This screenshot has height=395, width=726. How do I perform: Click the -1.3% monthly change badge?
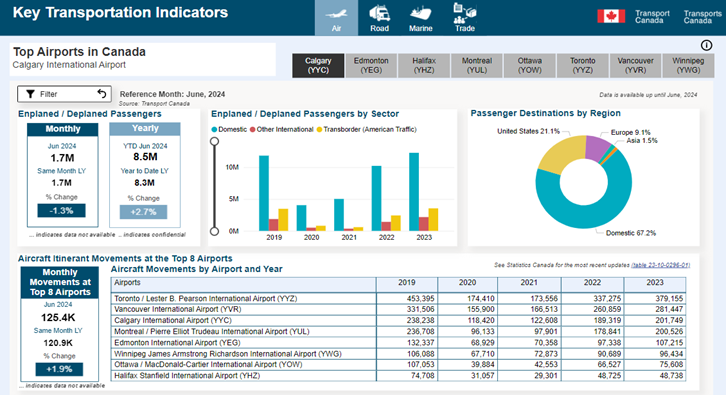[x=62, y=211]
